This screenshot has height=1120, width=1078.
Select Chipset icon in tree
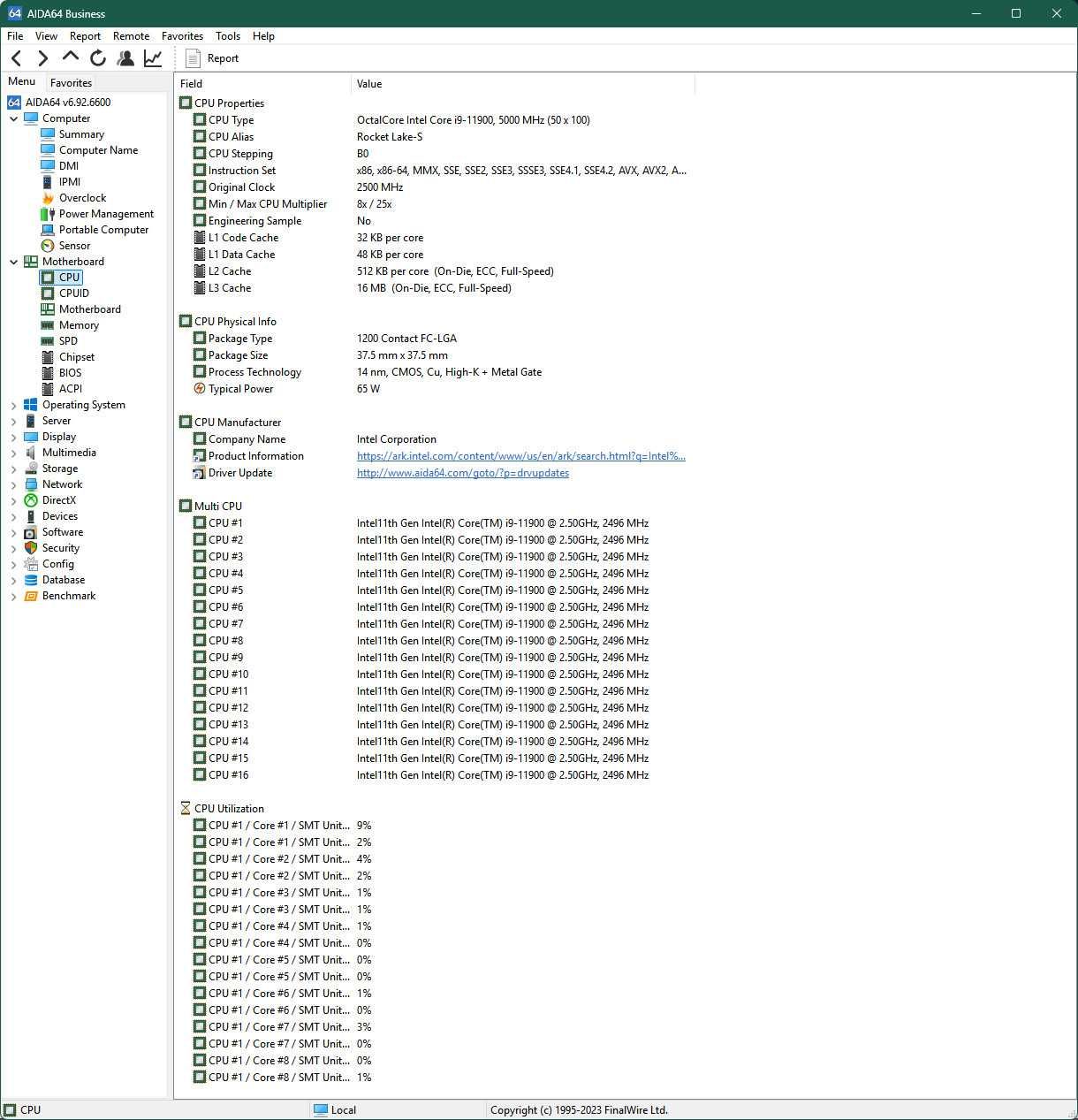pos(48,357)
